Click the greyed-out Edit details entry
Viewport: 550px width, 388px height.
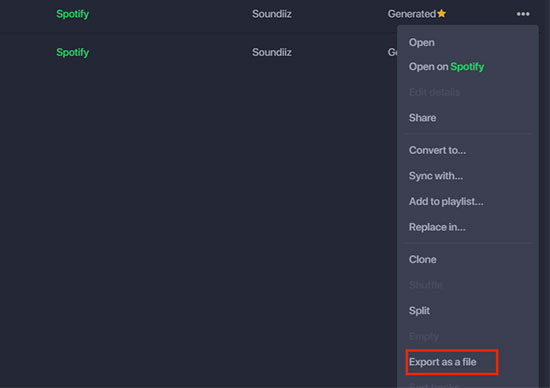coord(434,92)
